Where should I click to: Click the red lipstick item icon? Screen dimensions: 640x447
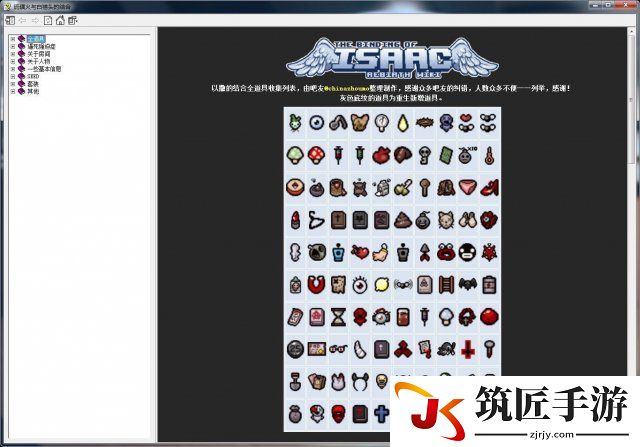295,220
